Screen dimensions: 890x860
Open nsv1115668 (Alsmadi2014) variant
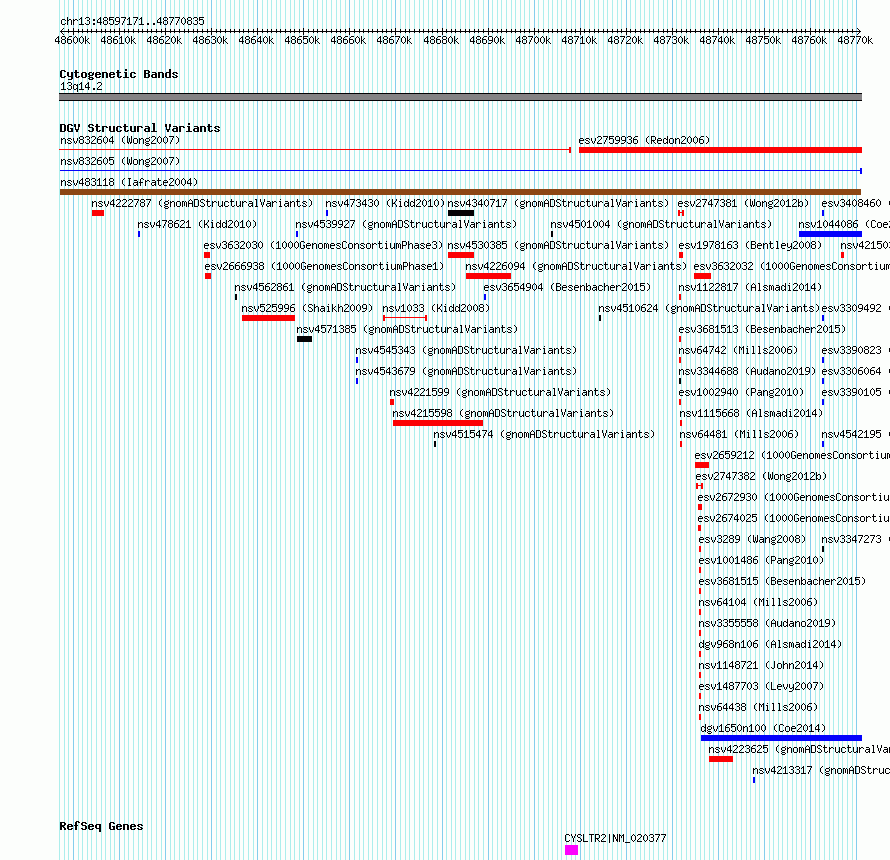pos(751,413)
